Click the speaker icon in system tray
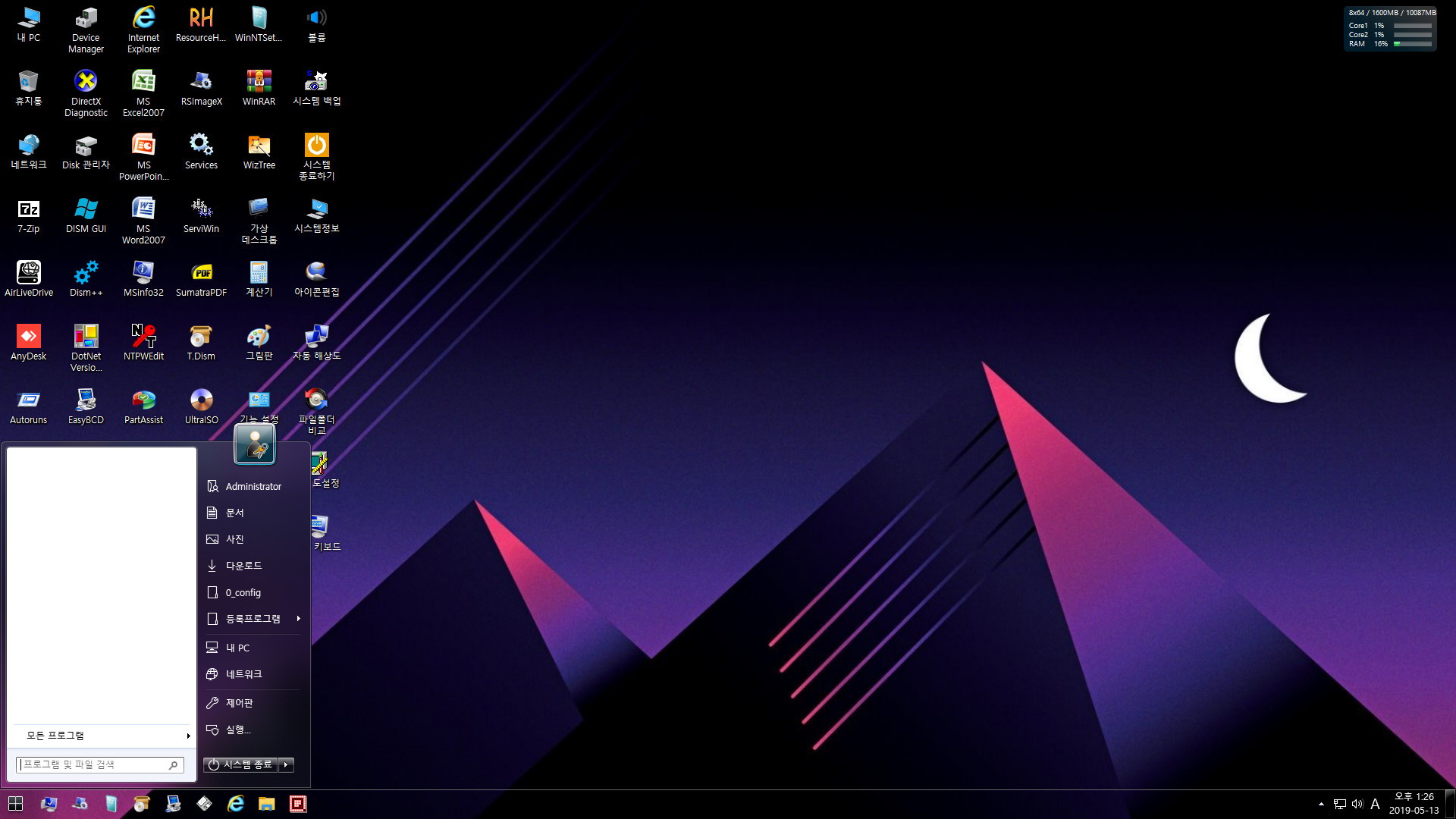Image resolution: width=1456 pixels, height=819 pixels. (x=1357, y=804)
